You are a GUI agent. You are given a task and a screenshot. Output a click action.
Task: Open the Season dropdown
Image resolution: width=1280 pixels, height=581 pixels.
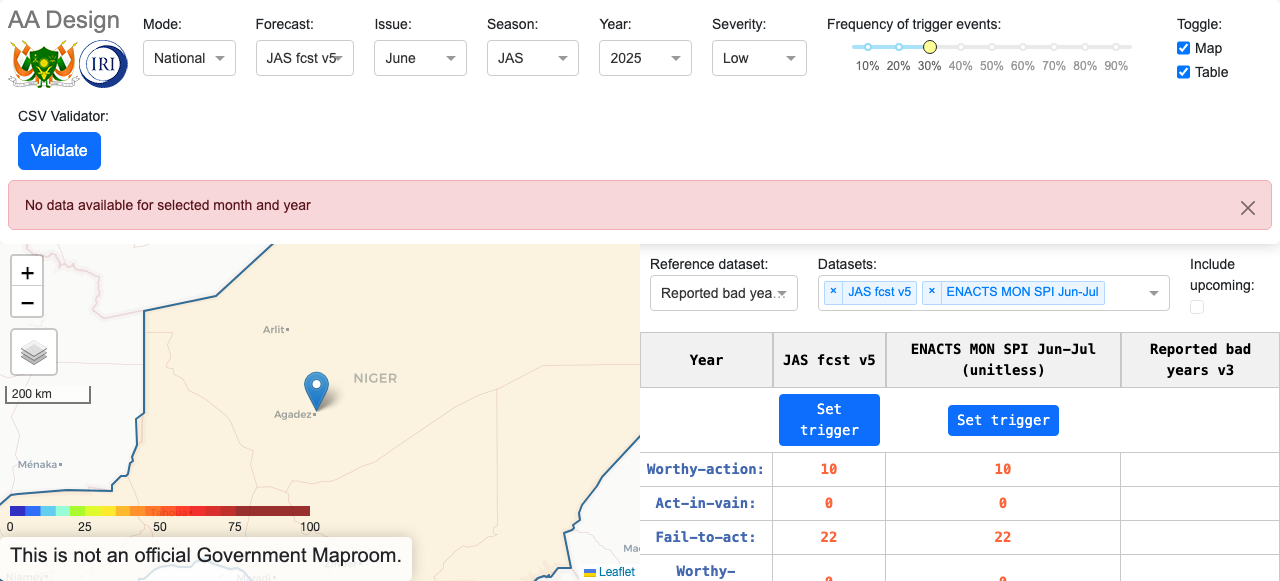[532, 58]
